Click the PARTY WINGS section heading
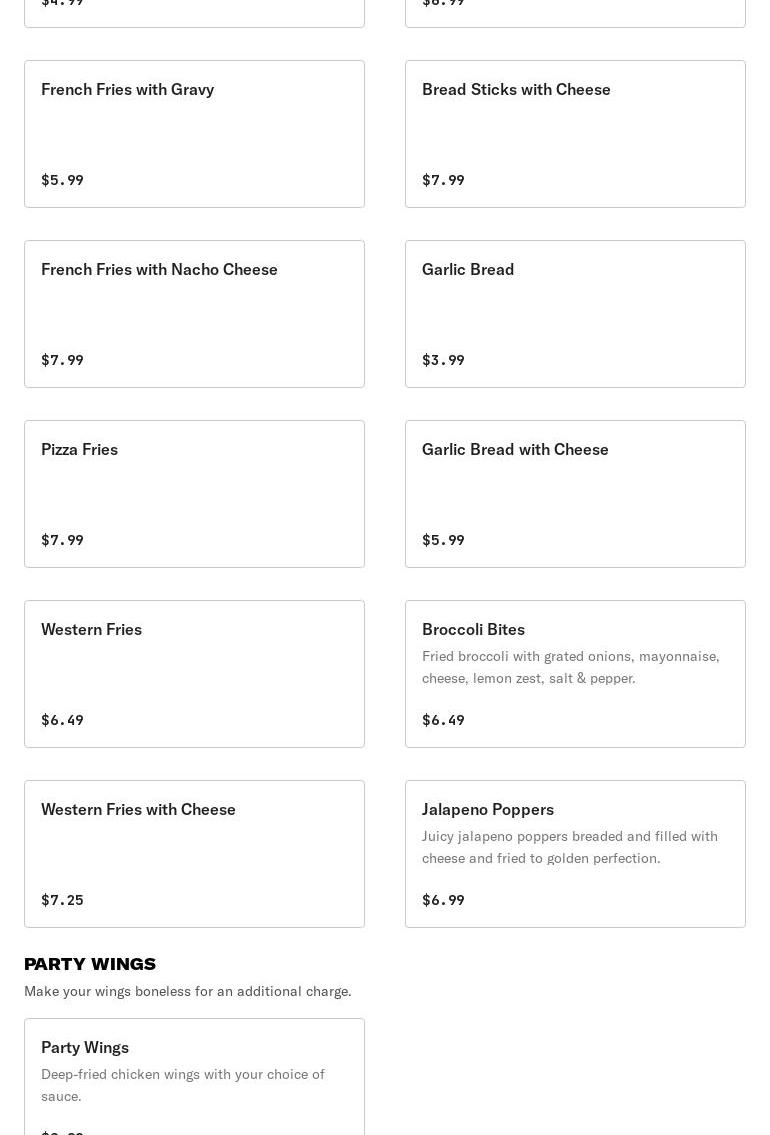This screenshot has width=770, height=1135. (x=90, y=964)
